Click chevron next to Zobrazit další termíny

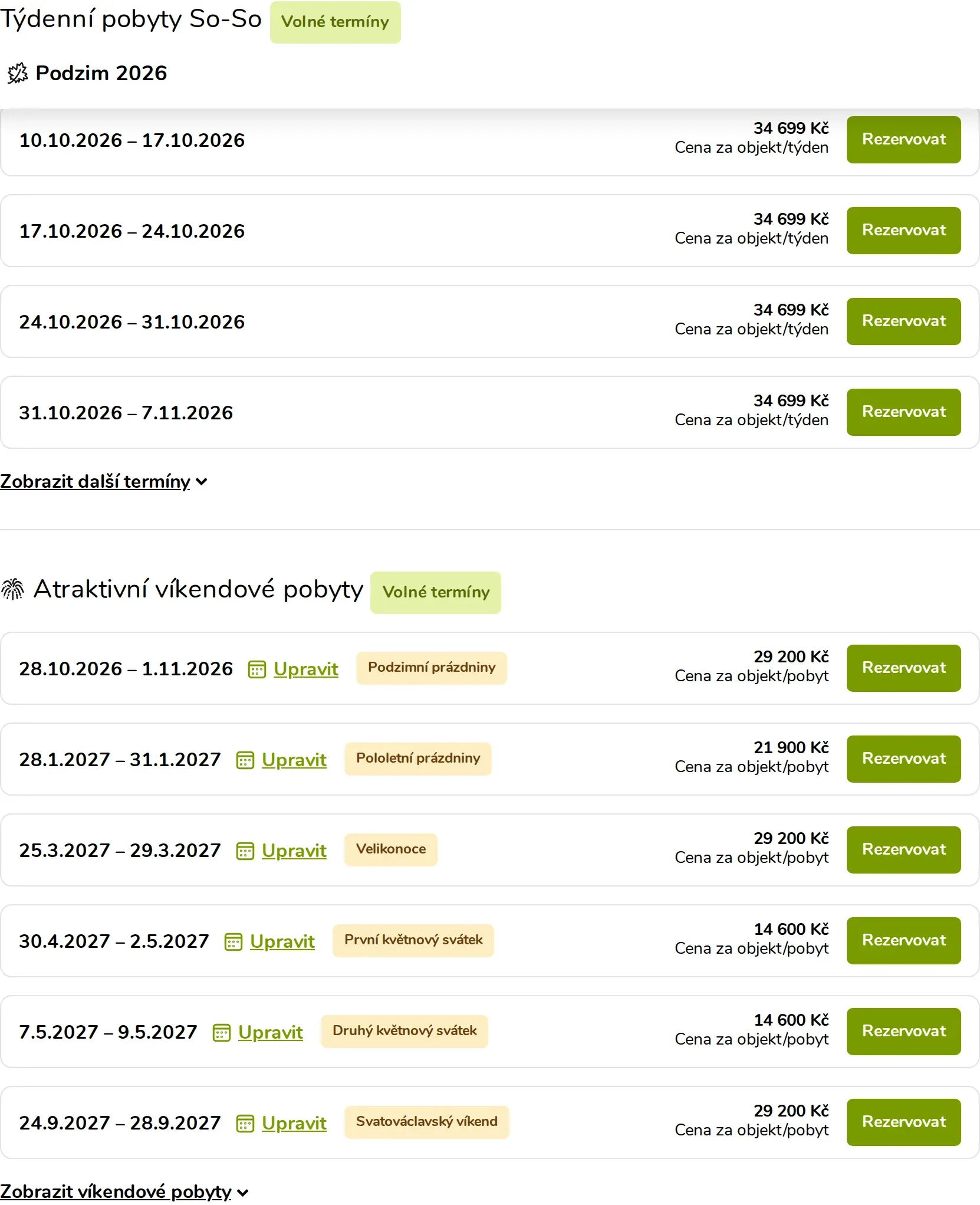202,482
